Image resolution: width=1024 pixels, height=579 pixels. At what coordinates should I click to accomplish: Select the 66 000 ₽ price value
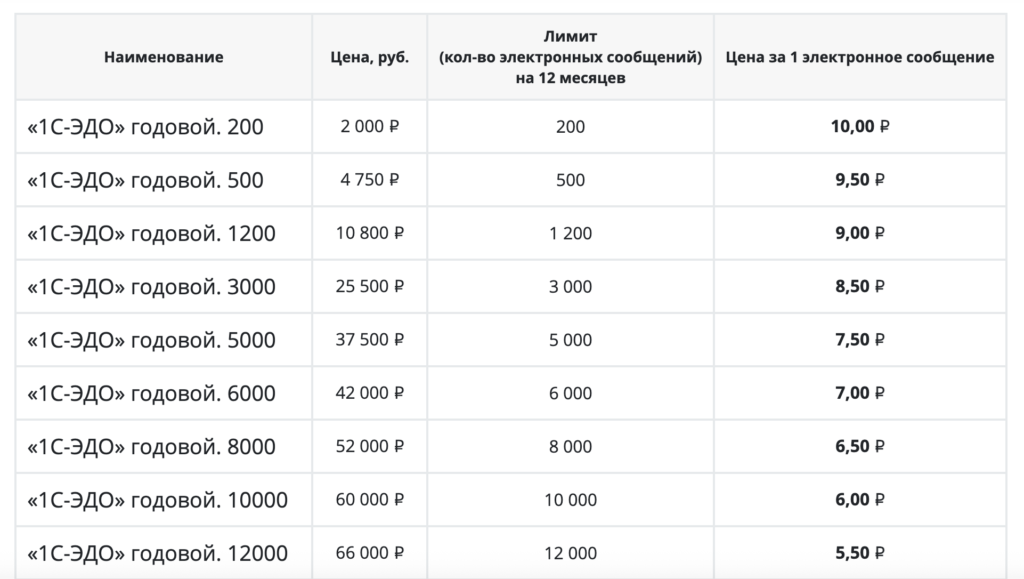[x=369, y=553]
